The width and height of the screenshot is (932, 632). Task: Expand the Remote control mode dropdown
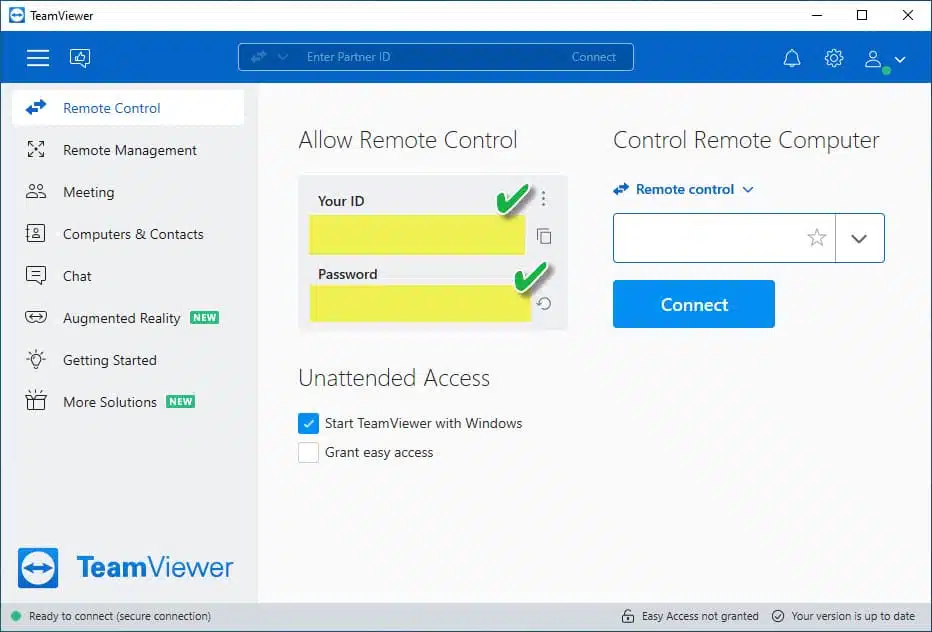684,189
